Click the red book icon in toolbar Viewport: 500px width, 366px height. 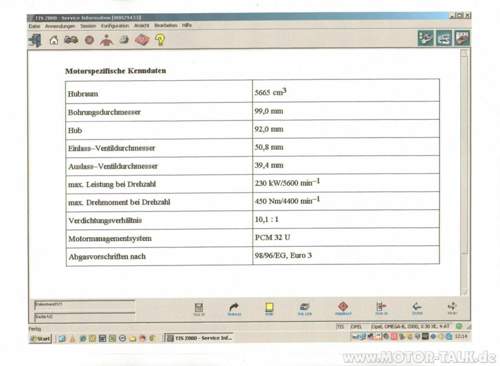(142, 40)
